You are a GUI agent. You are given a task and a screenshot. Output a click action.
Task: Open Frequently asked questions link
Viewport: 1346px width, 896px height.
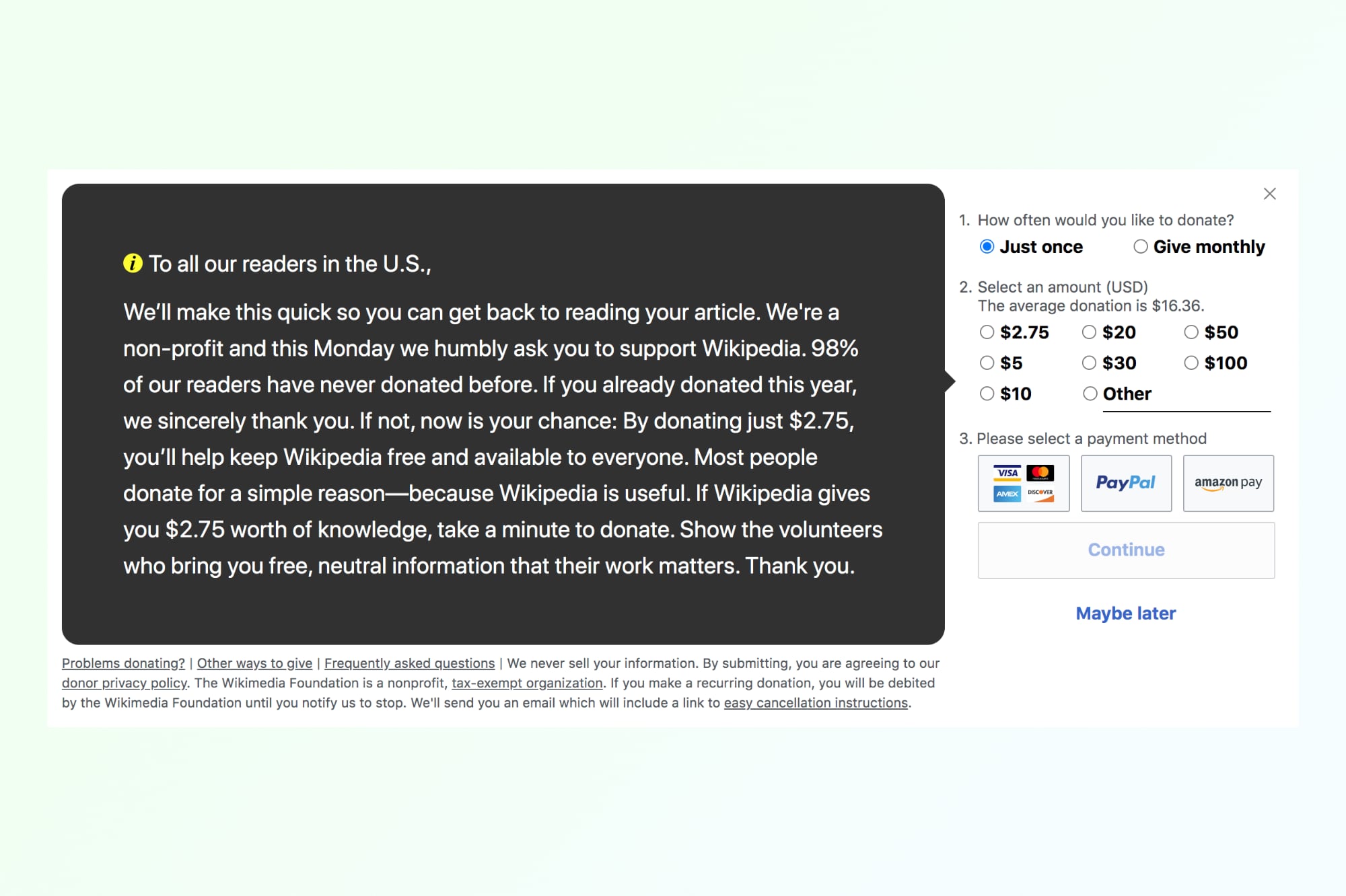(409, 663)
